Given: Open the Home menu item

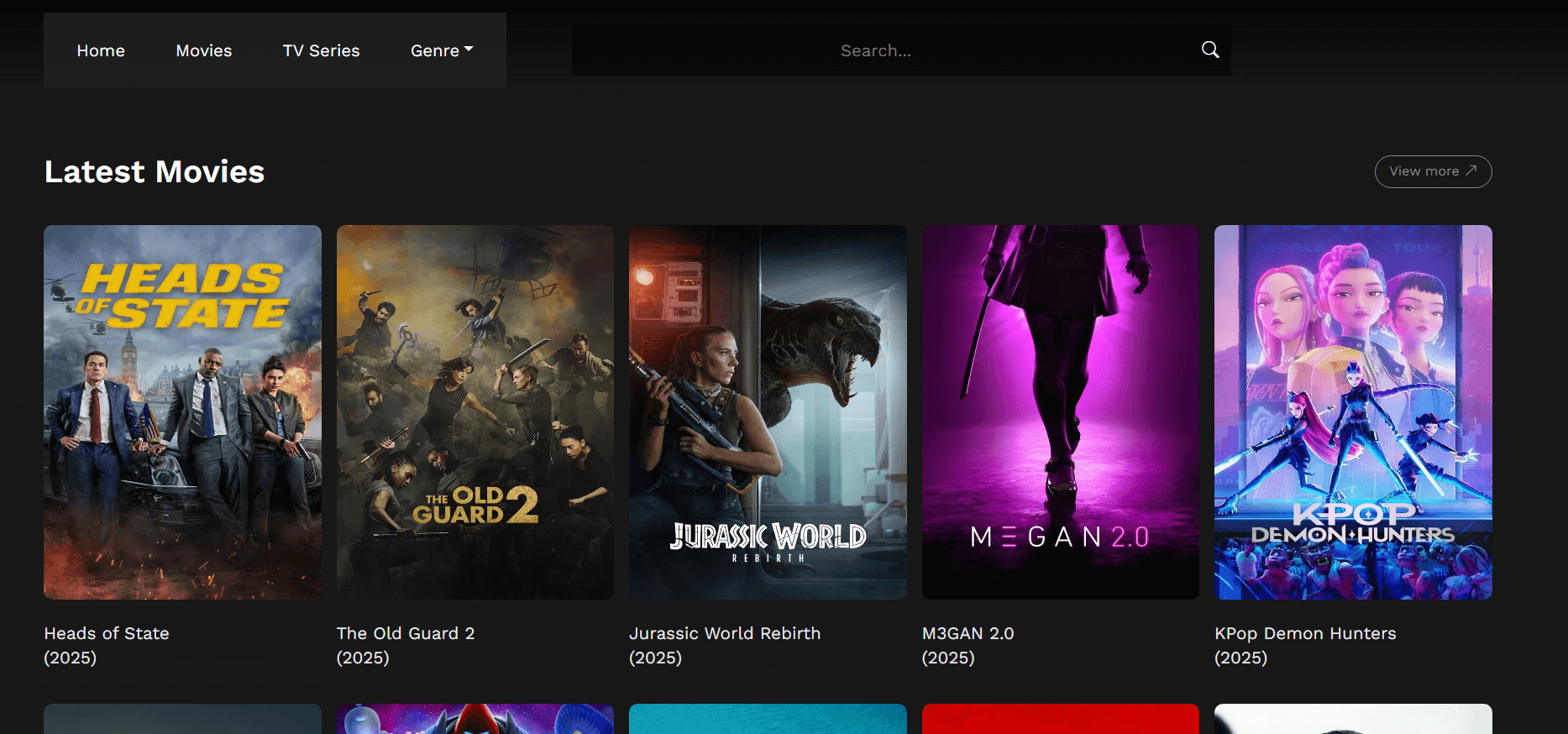Looking at the screenshot, I should click(x=101, y=50).
